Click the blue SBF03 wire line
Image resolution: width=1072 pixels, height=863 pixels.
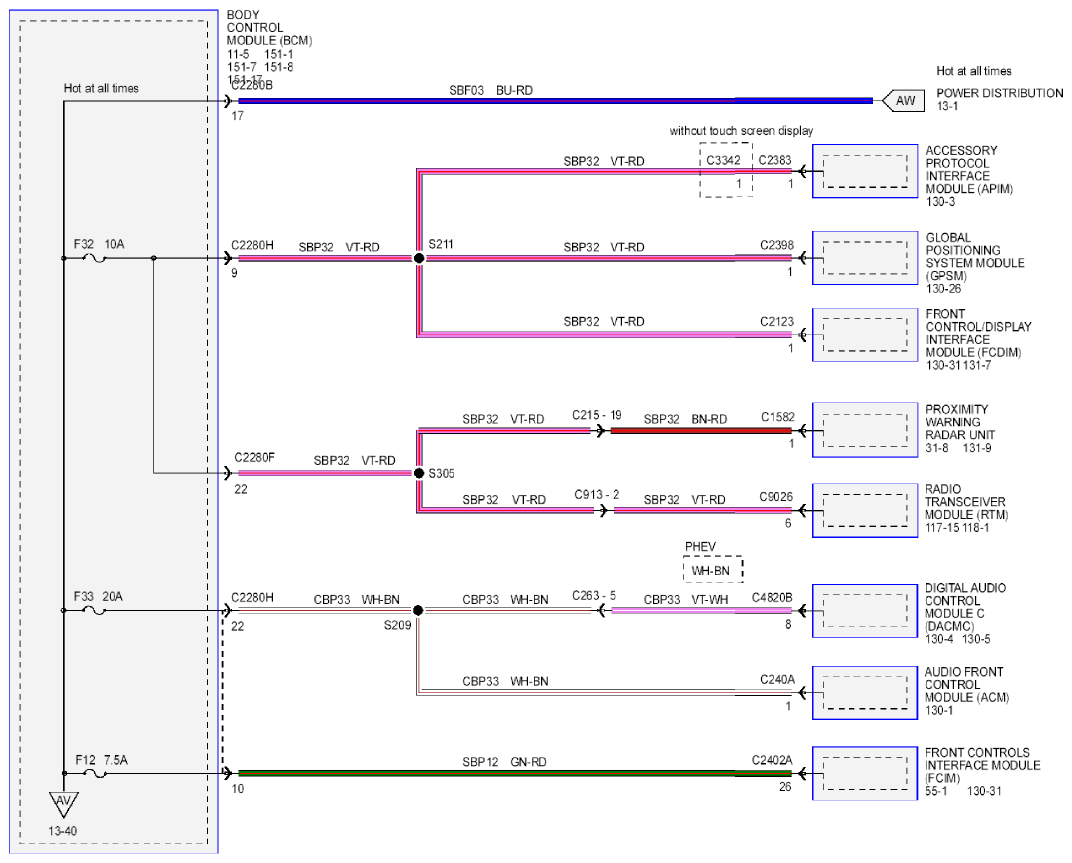[555, 101]
